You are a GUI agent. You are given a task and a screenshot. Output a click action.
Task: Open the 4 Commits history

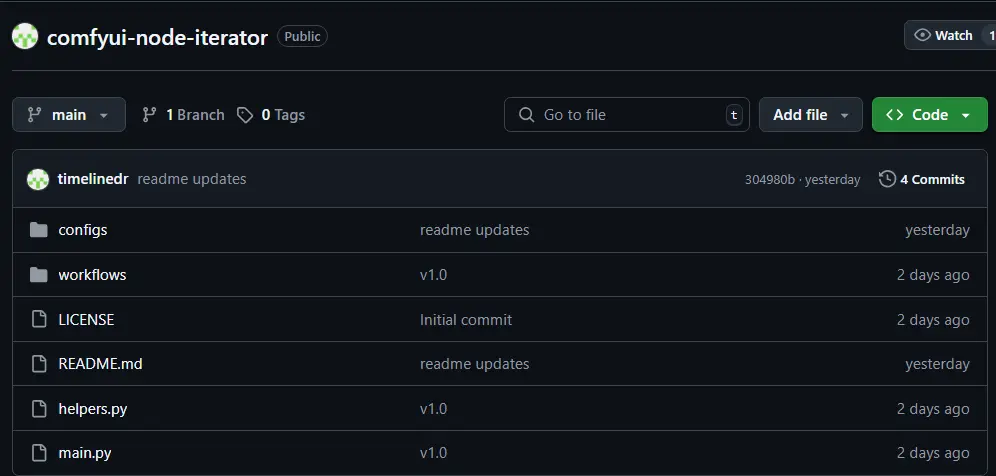click(922, 180)
